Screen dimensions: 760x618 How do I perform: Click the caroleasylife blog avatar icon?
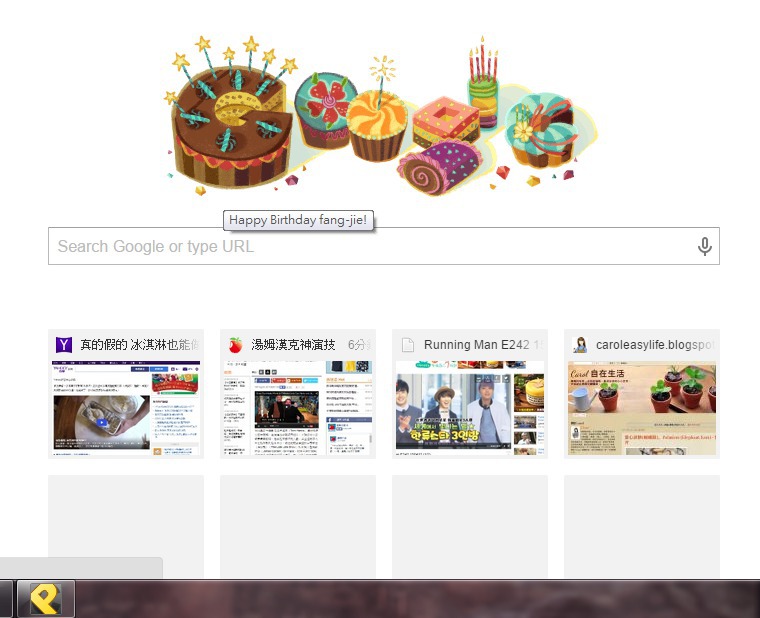point(580,345)
